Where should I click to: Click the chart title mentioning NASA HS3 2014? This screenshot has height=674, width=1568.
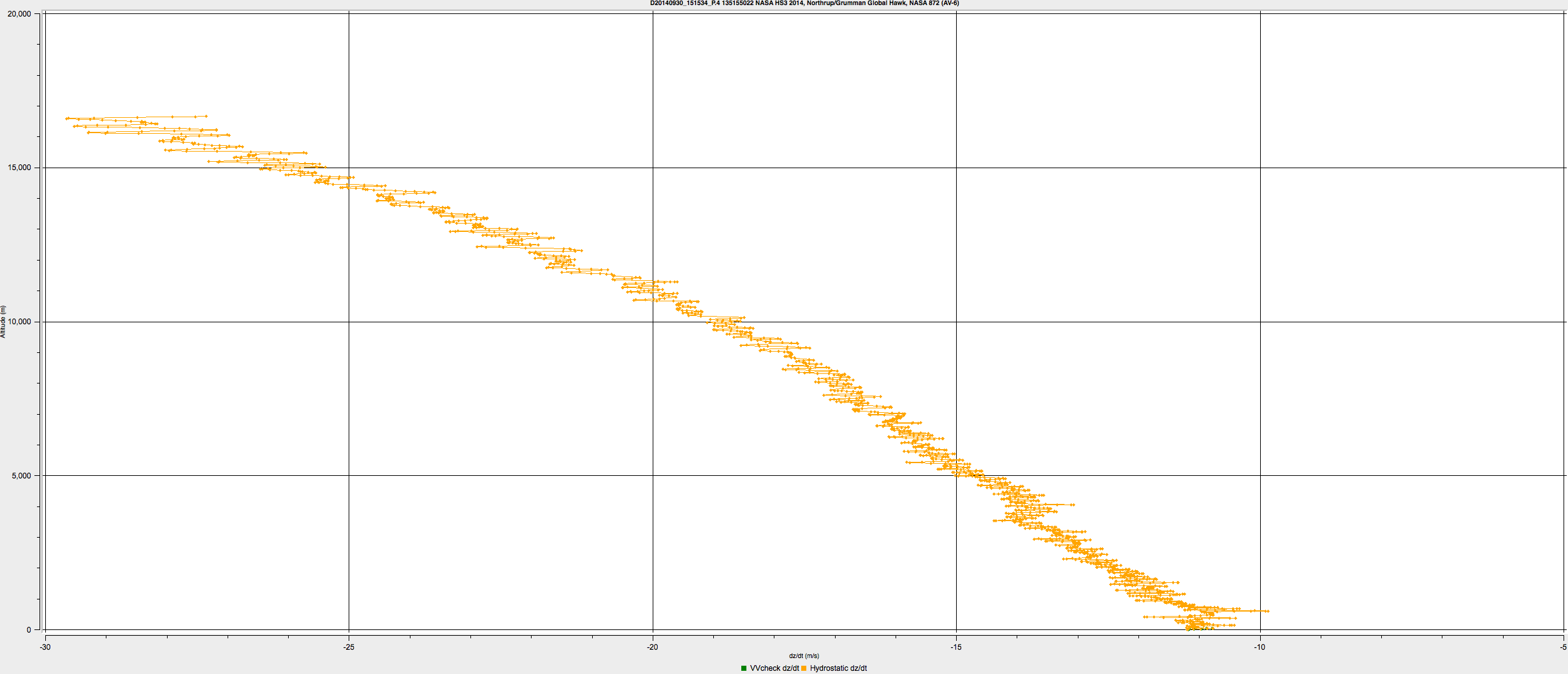[804, 3]
